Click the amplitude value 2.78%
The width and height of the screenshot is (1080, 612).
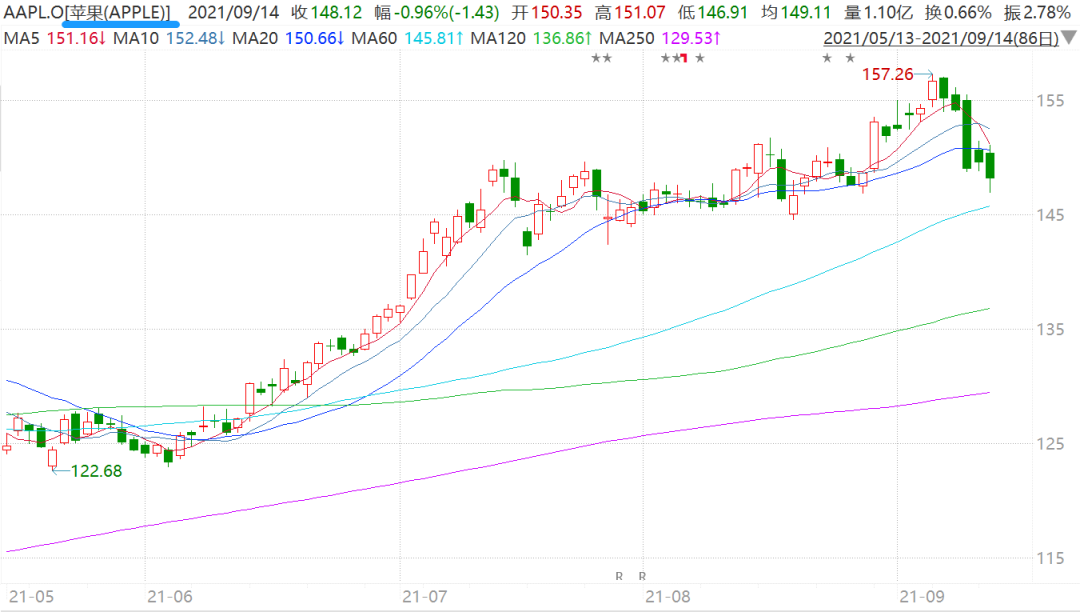click(x=1047, y=12)
